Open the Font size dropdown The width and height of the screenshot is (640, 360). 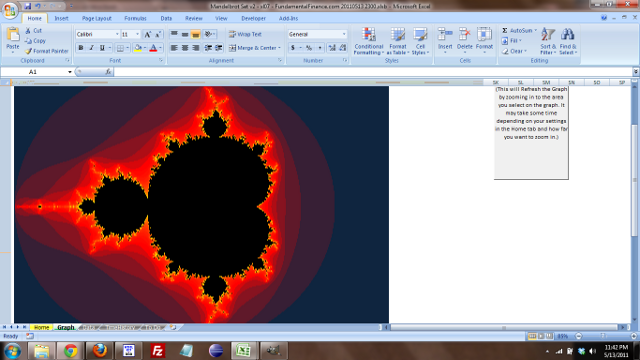coord(138,34)
